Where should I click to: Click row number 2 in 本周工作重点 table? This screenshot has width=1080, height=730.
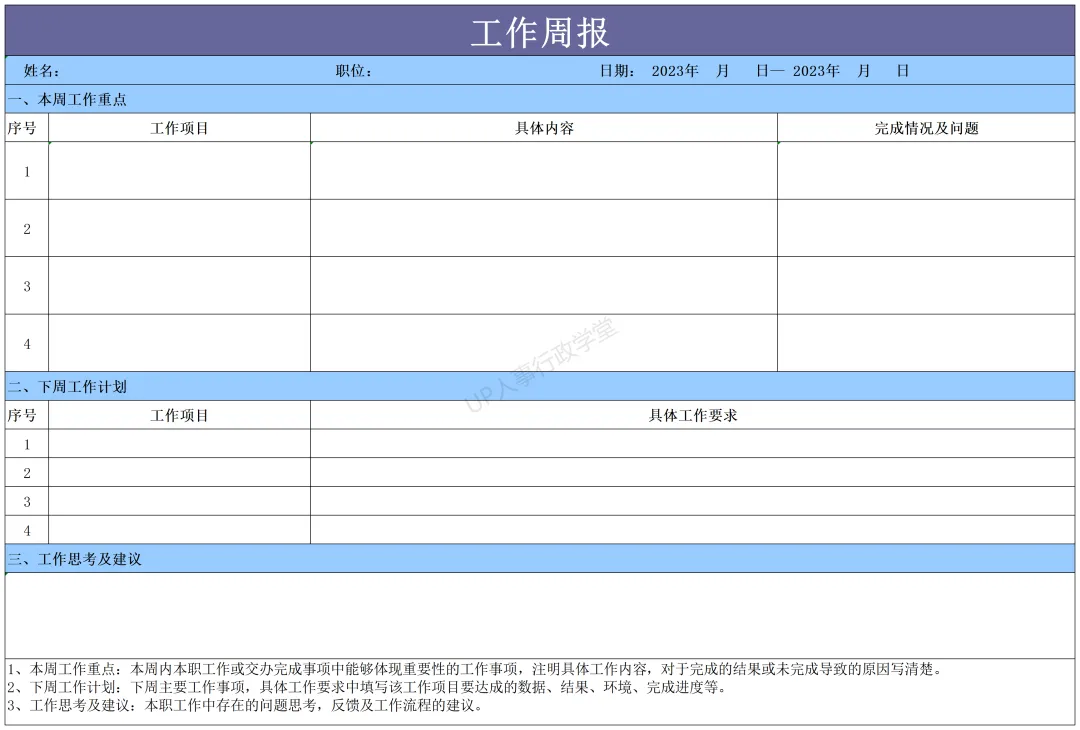pyautogui.click(x=27, y=229)
